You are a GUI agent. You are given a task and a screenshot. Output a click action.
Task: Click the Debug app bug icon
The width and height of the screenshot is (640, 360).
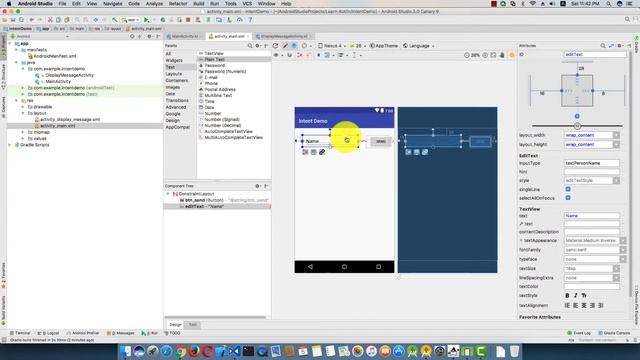[163, 20]
